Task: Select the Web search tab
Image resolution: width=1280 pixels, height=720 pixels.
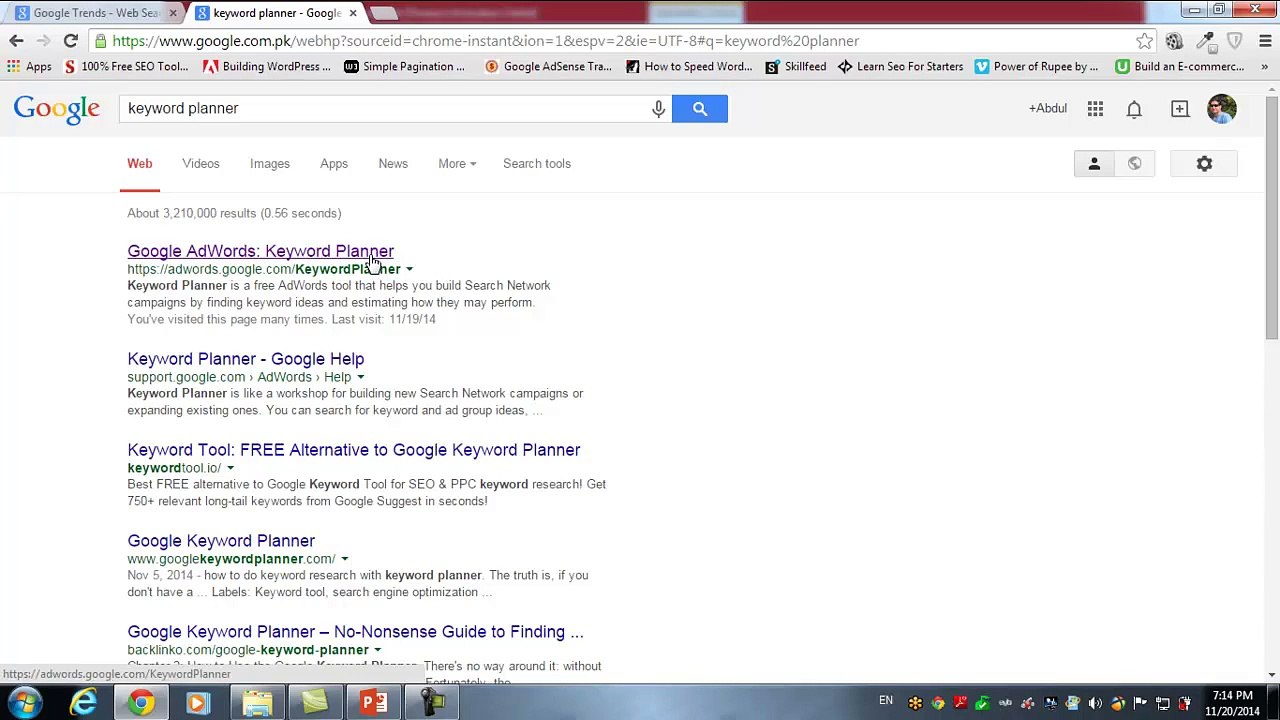Action: [140, 164]
